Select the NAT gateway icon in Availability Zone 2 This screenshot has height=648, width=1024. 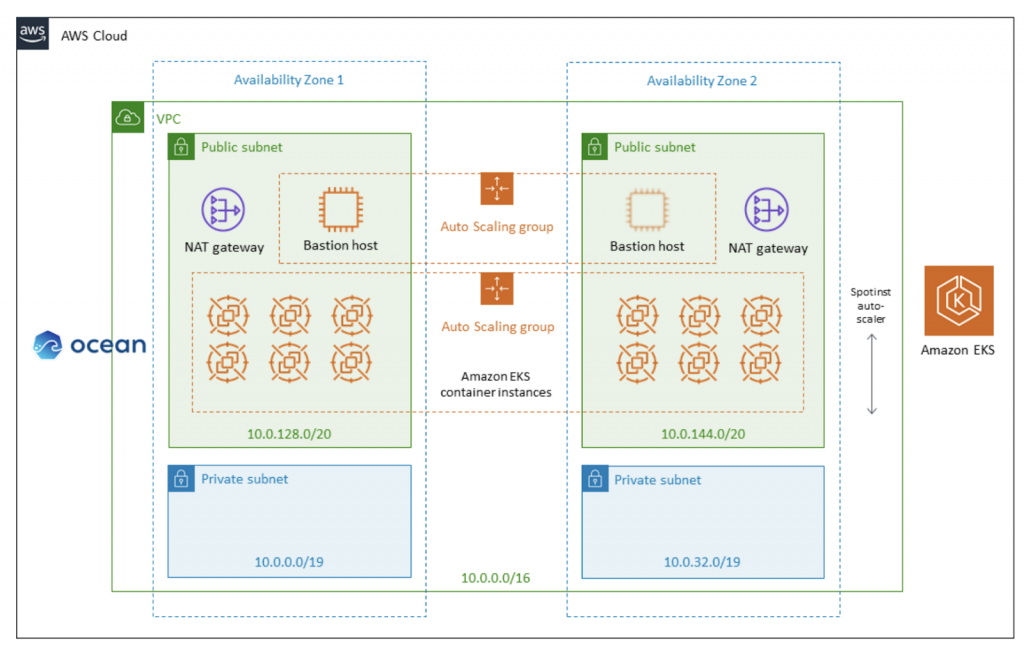[x=767, y=210]
